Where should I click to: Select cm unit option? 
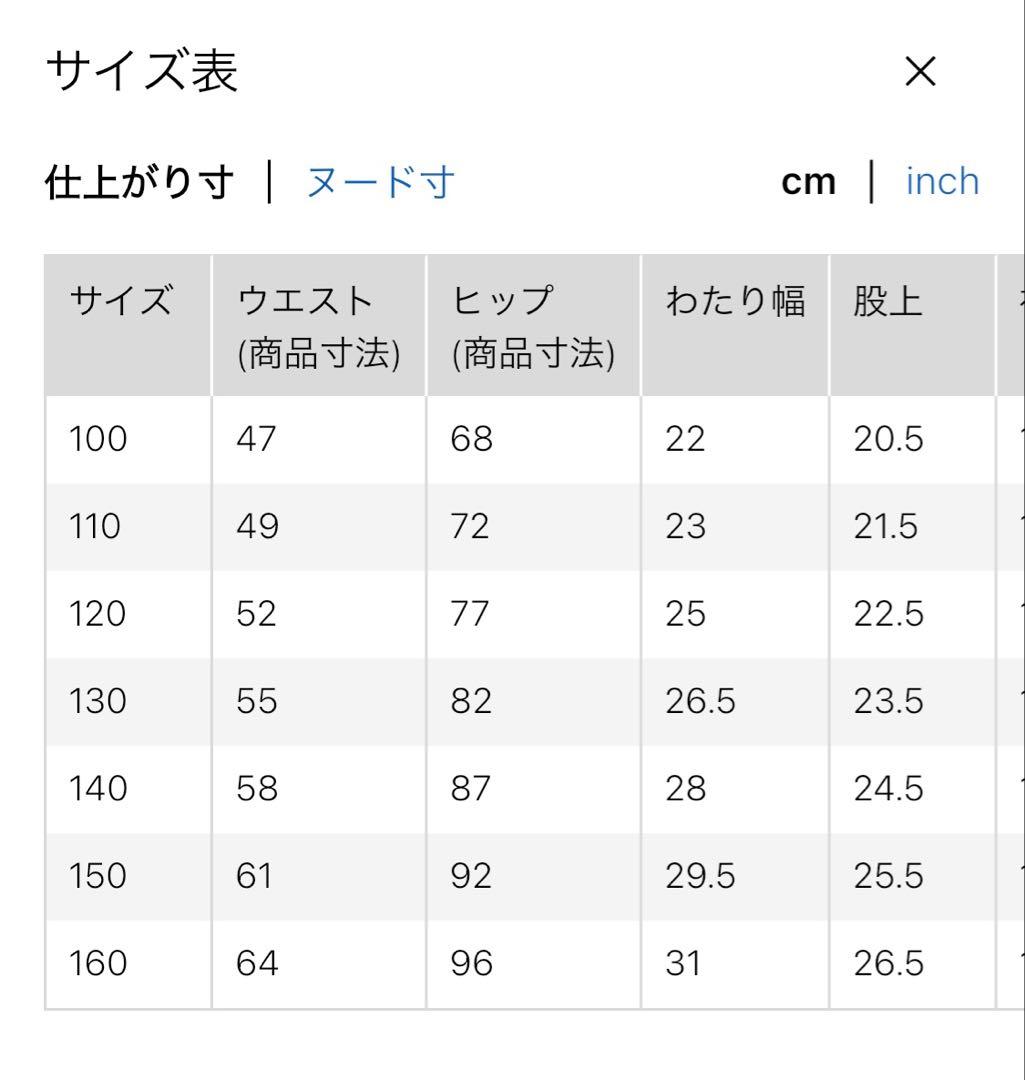point(809,183)
